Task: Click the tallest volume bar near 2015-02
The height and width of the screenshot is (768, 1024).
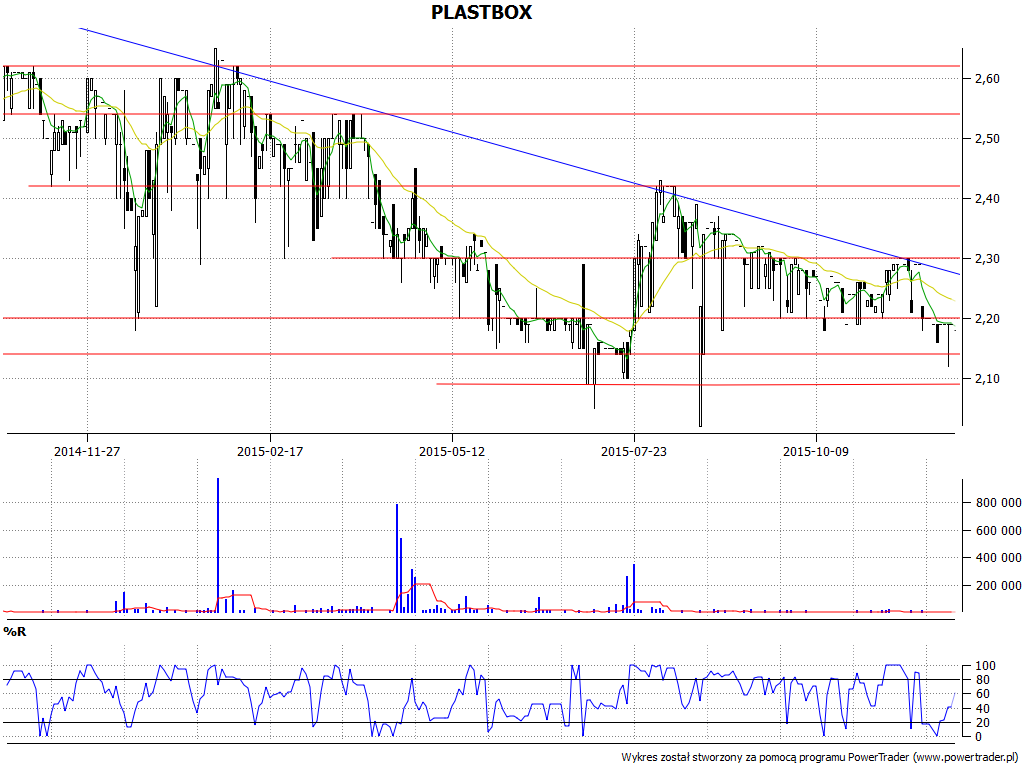Action: click(217, 545)
